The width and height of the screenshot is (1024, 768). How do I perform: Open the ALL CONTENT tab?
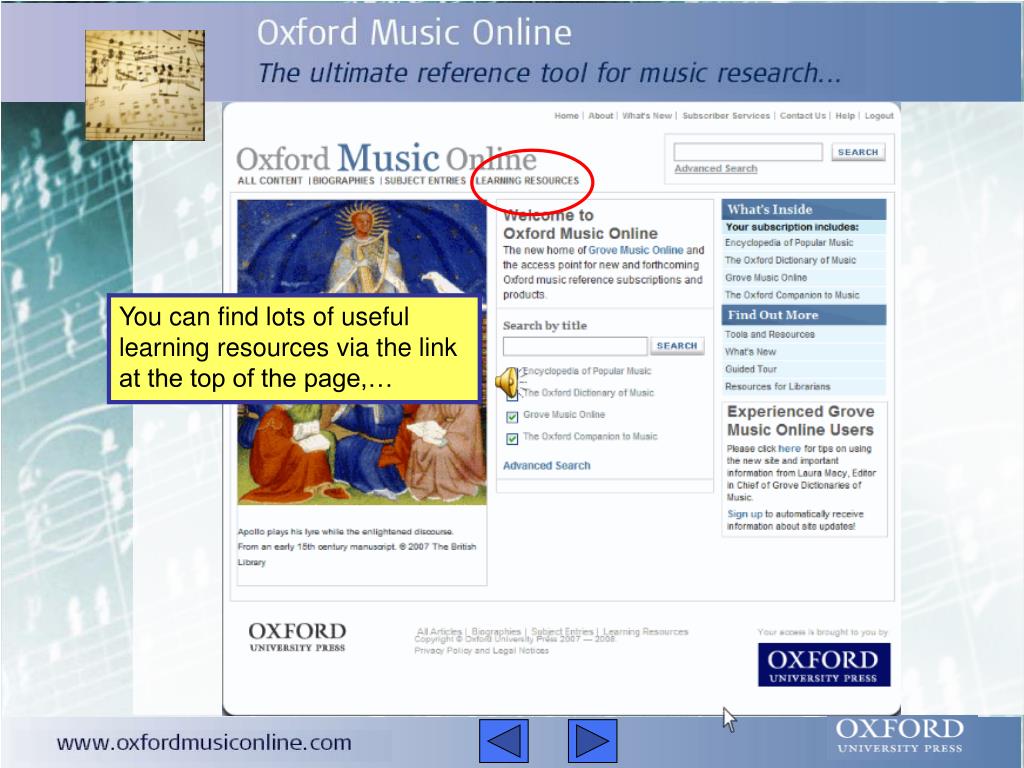(270, 181)
